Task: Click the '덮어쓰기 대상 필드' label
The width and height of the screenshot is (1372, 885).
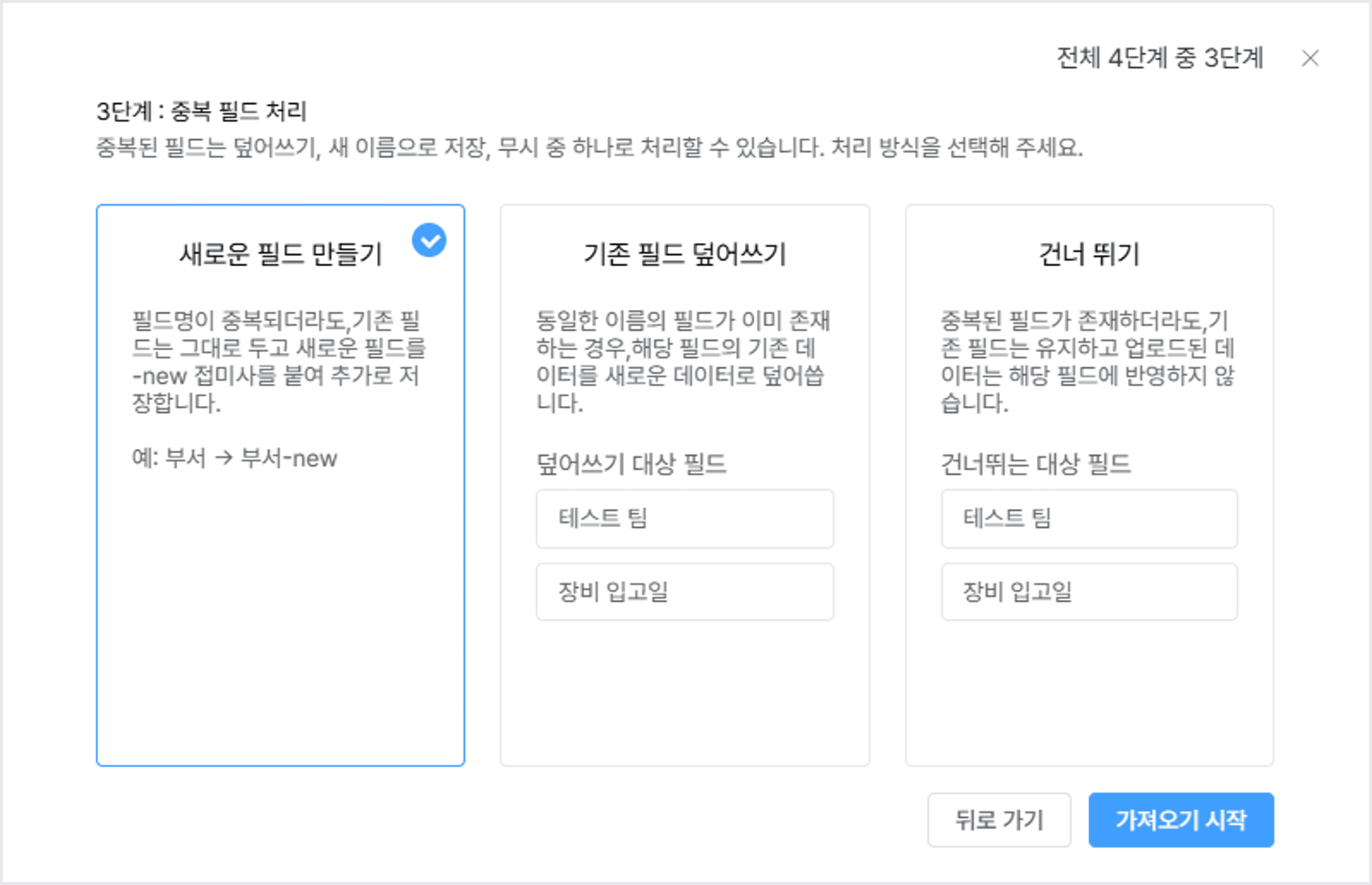Action: tap(631, 464)
